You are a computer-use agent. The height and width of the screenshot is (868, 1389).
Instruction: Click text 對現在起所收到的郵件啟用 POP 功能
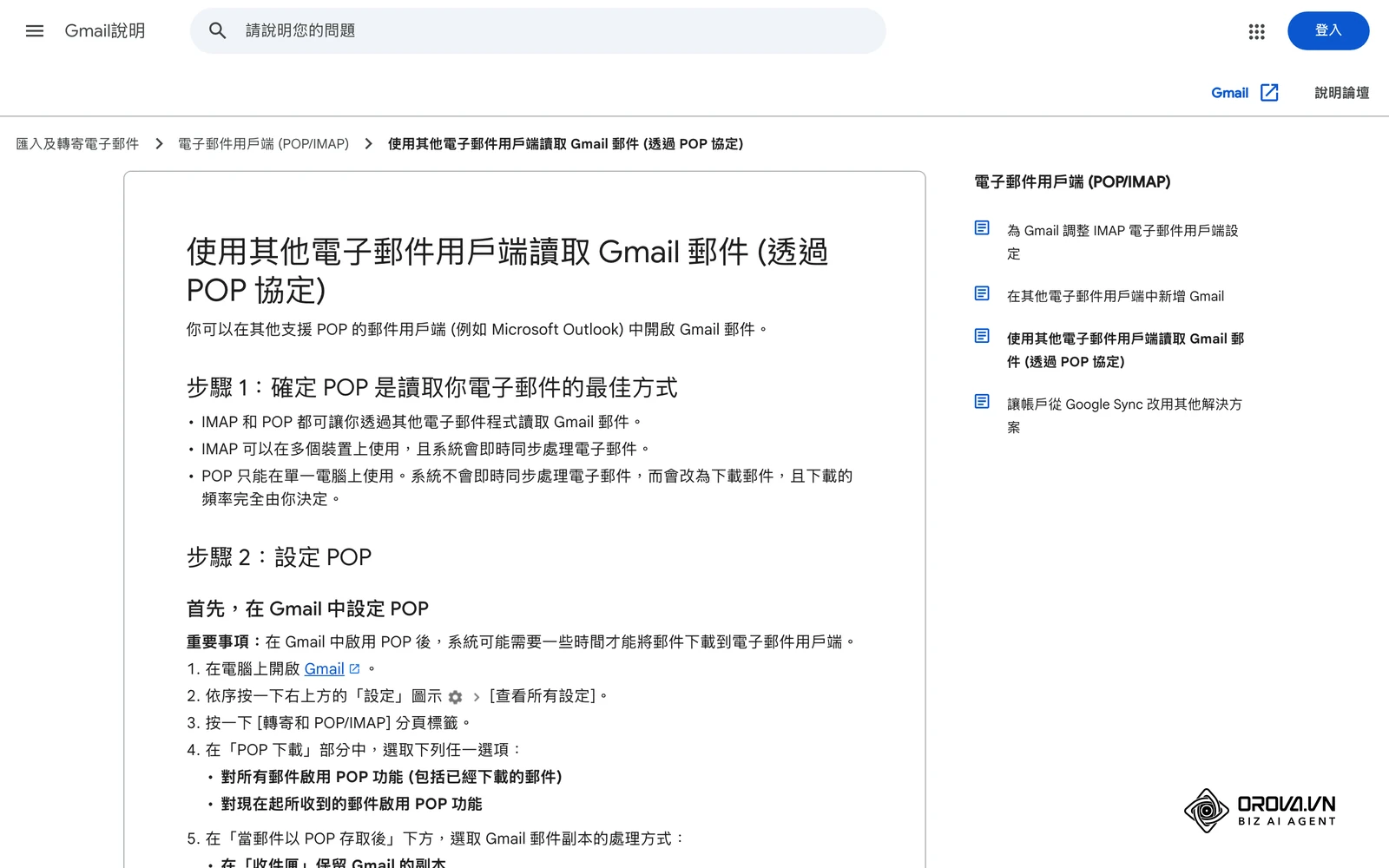tap(352, 804)
